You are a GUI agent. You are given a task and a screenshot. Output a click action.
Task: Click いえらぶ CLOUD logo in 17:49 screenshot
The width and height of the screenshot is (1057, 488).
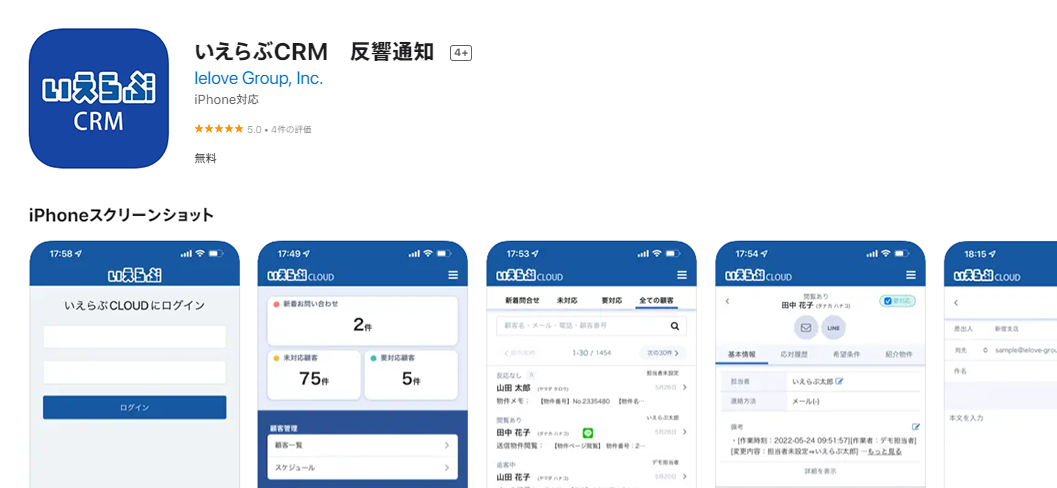coord(301,275)
